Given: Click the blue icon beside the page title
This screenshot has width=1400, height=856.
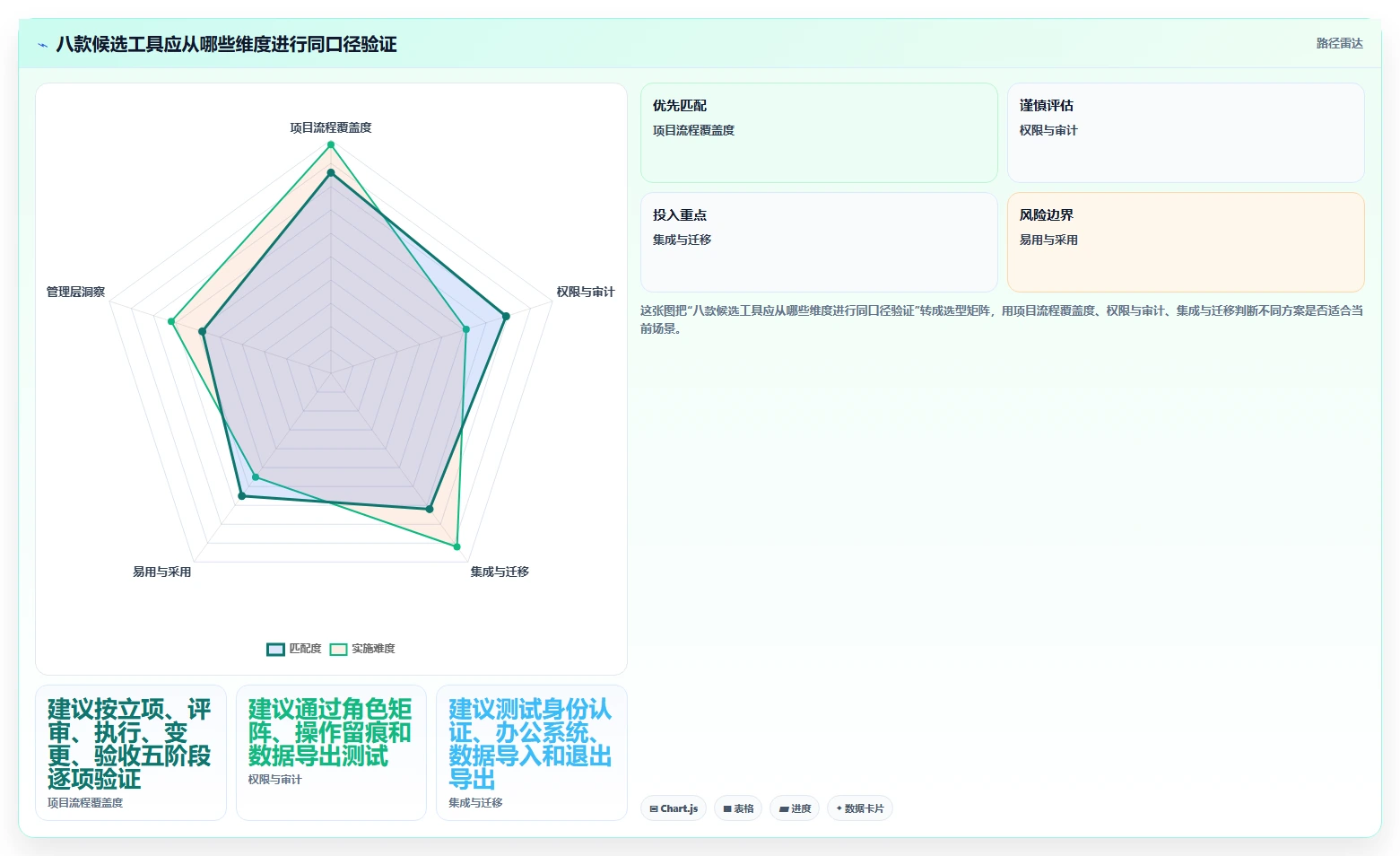Looking at the screenshot, I should (42, 45).
